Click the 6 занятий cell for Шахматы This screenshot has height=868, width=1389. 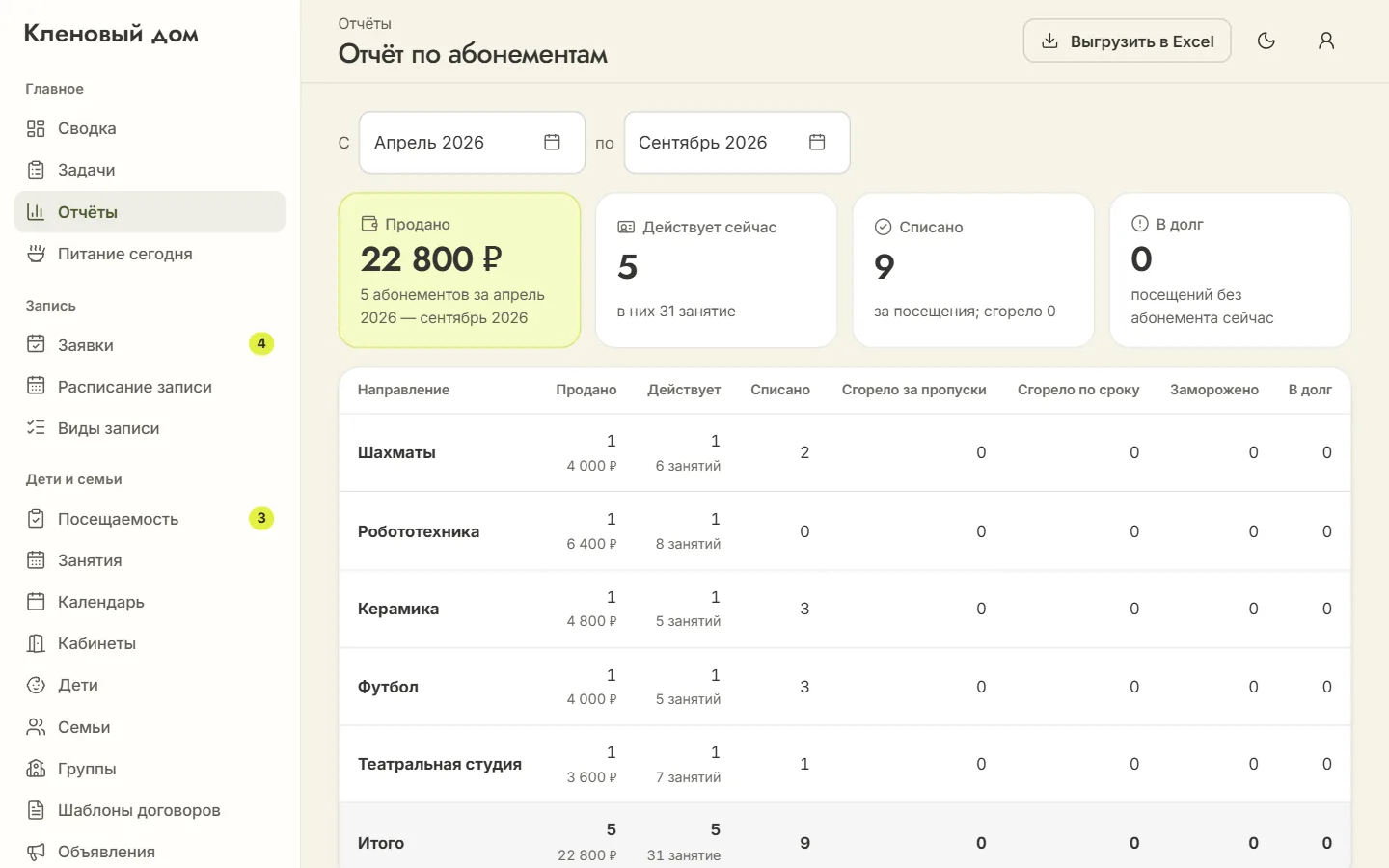(x=688, y=466)
